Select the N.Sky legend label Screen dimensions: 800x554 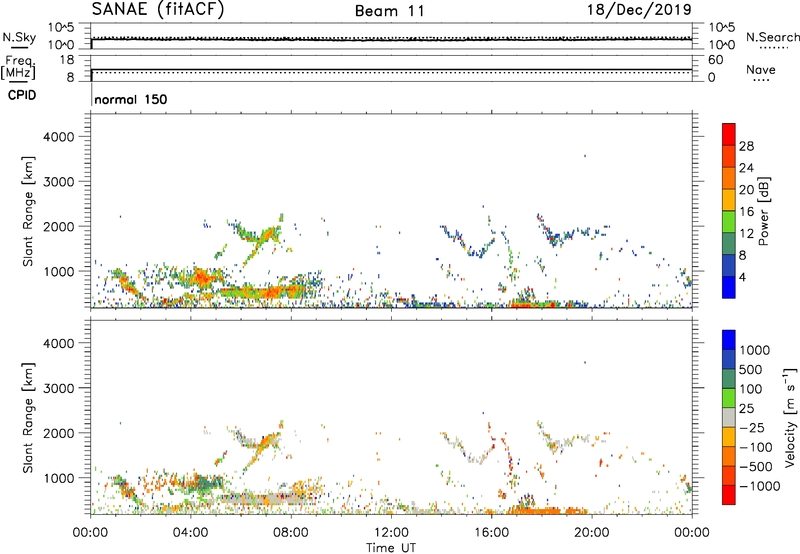tap(19, 37)
